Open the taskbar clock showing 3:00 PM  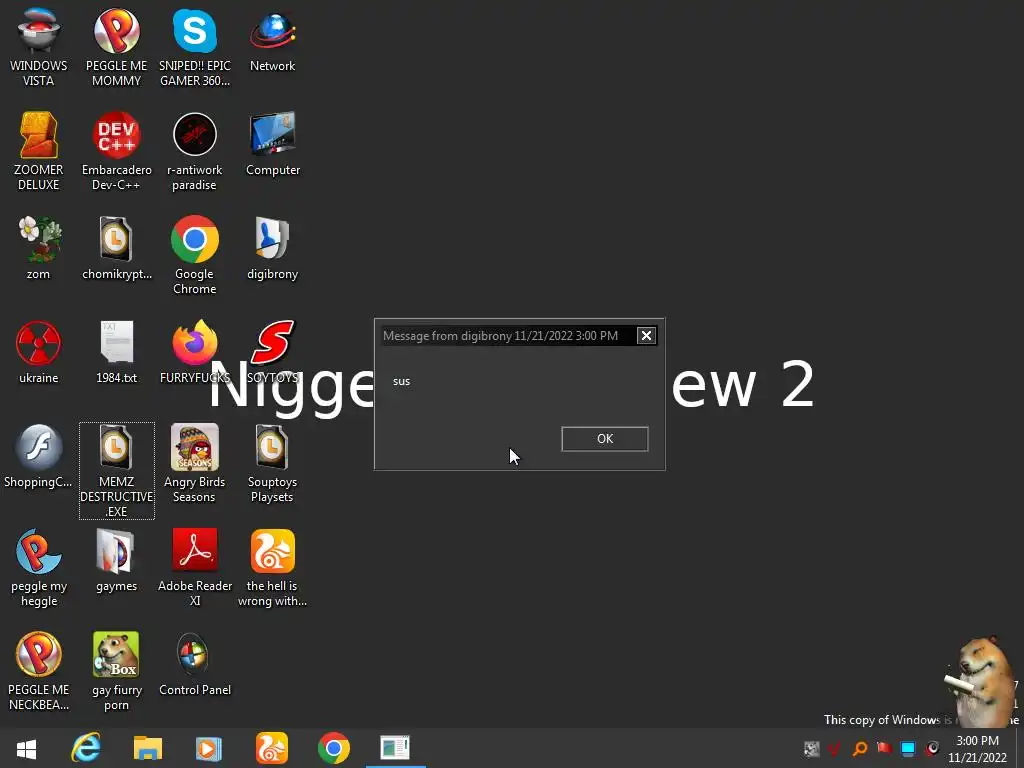[x=977, y=749]
